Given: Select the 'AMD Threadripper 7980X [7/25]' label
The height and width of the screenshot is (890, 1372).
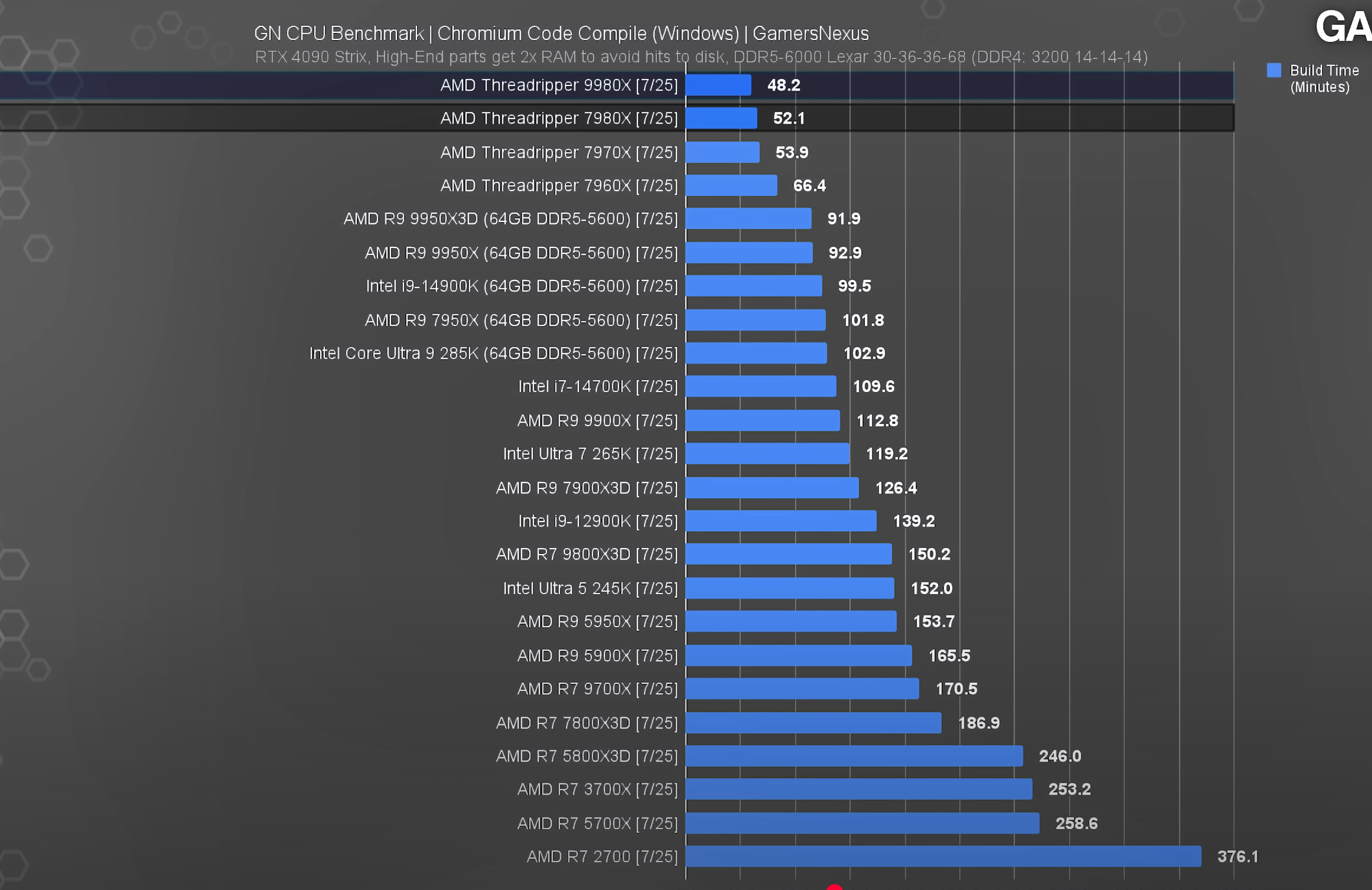Looking at the screenshot, I should click(x=559, y=118).
